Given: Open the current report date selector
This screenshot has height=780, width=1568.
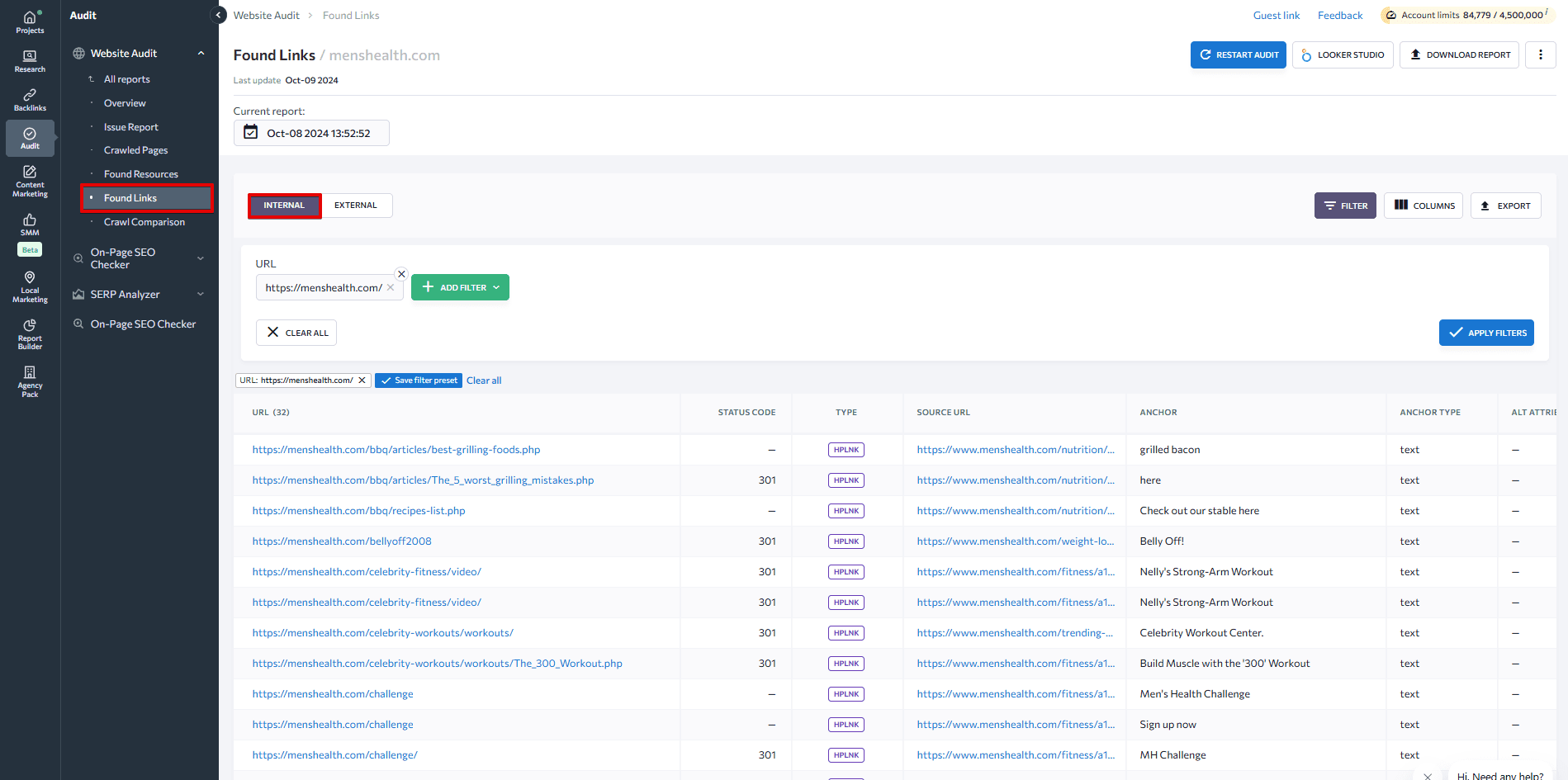Looking at the screenshot, I should (311, 133).
